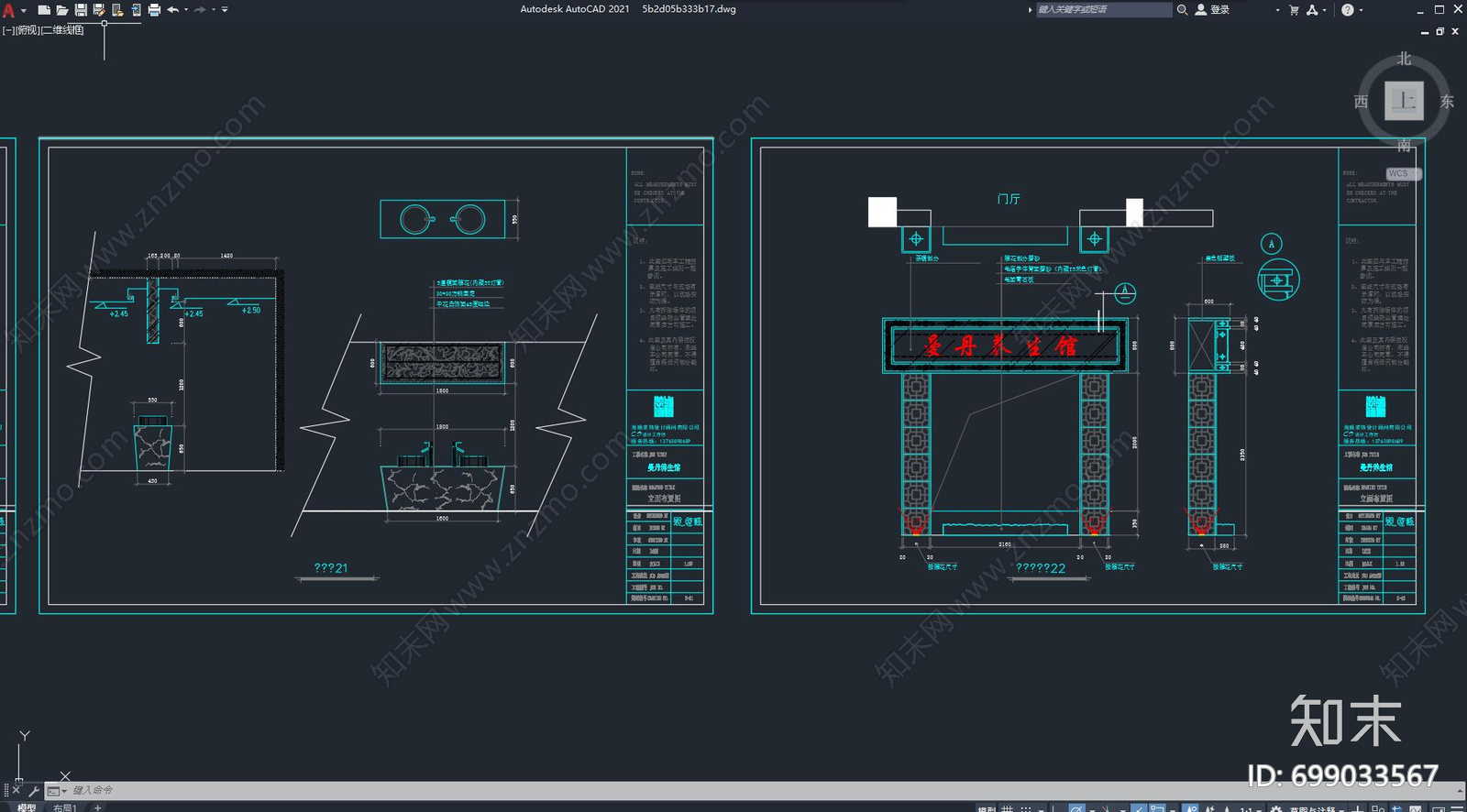Open workspace switching gear in status bar
The height and width of the screenshot is (812, 1467).
(x=1275, y=808)
